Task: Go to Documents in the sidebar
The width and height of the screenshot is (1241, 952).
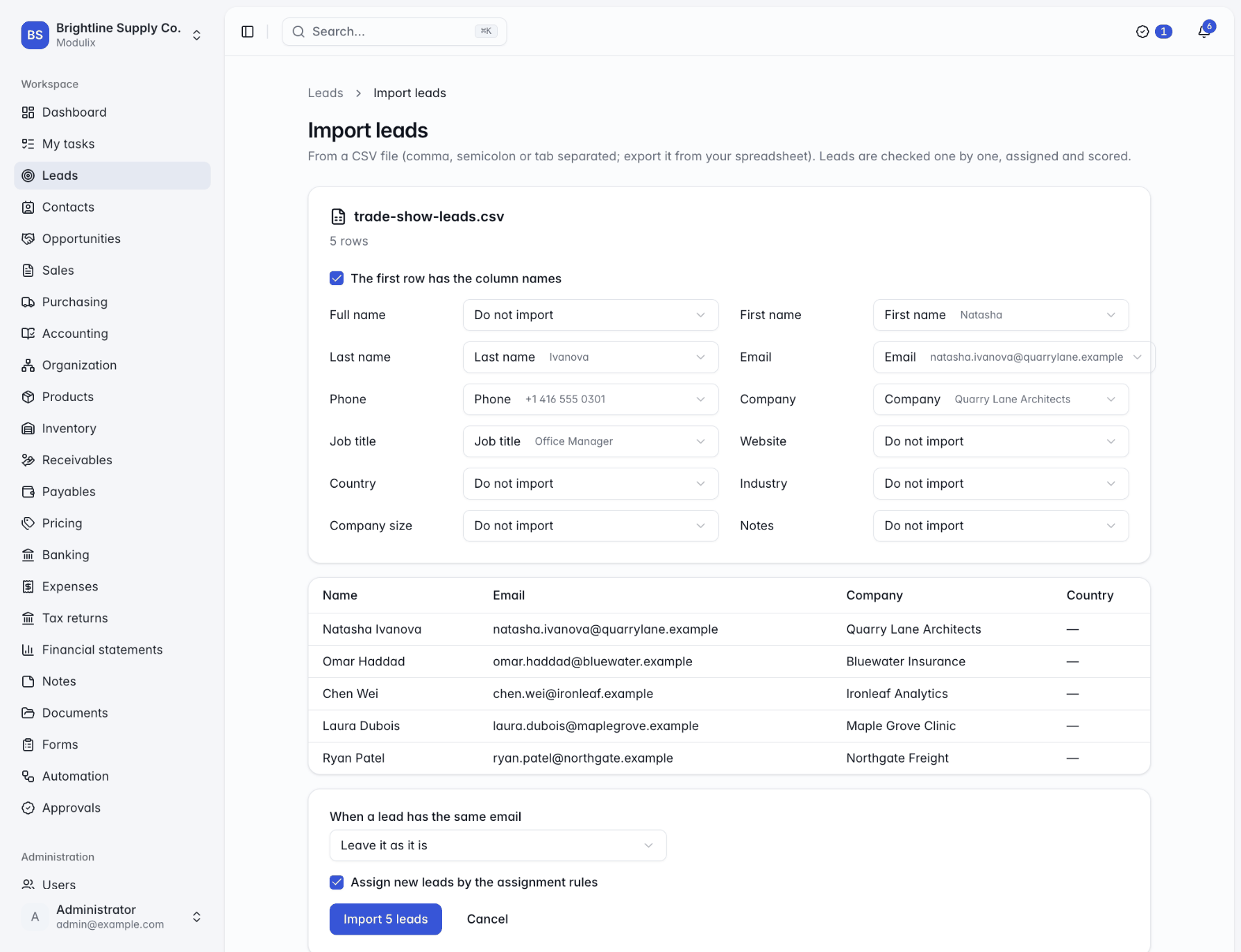Action: click(x=112, y=713)
